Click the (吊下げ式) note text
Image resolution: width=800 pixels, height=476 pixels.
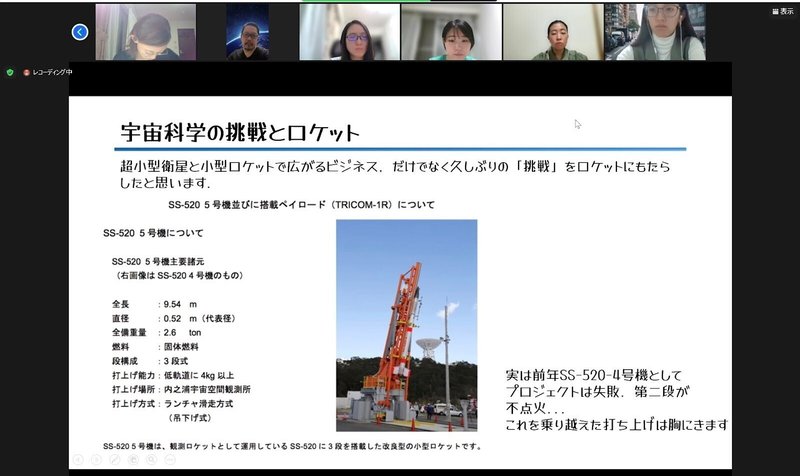[x=189, y=418]
